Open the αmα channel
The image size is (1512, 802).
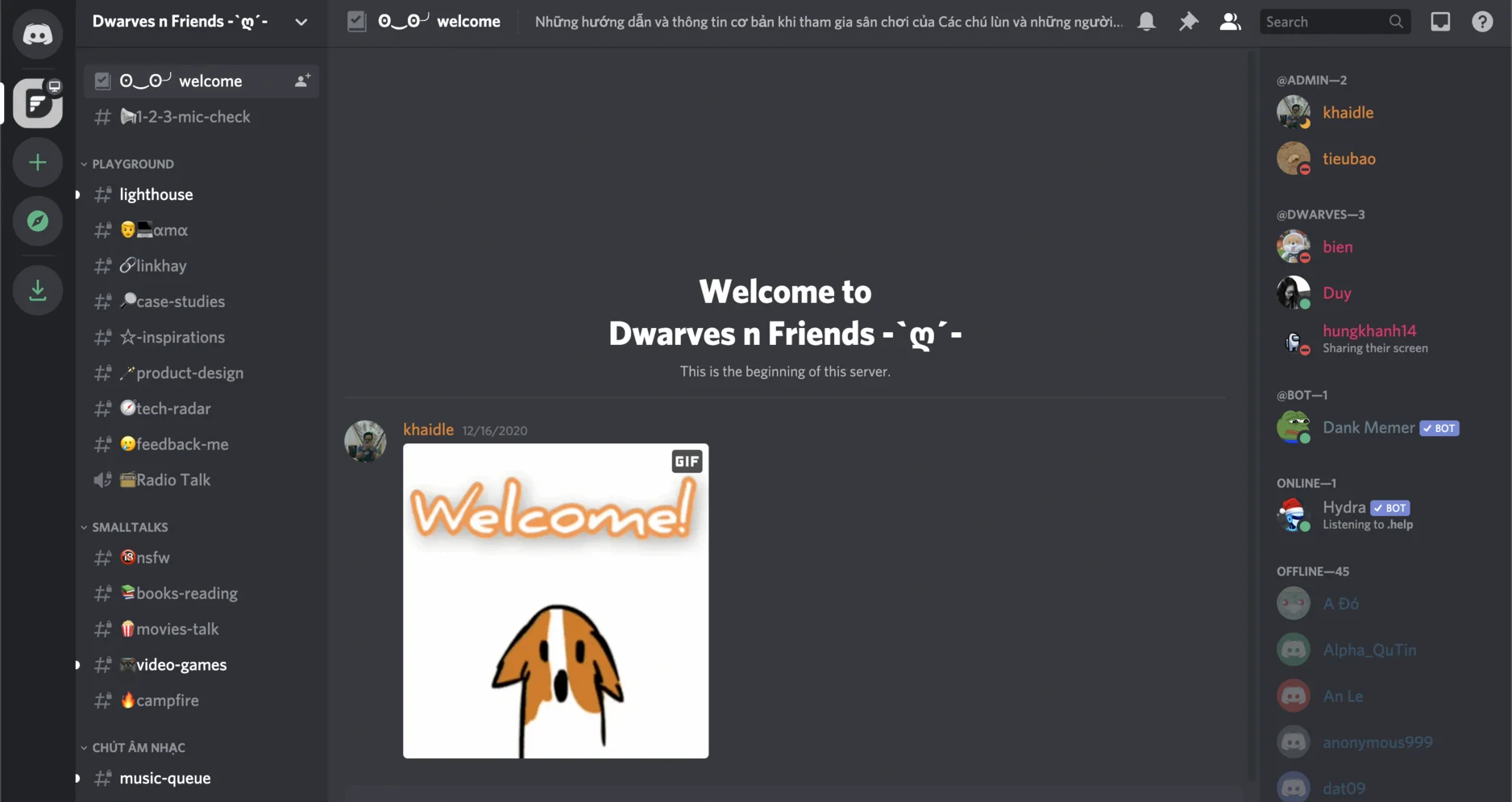click(201, 230)
